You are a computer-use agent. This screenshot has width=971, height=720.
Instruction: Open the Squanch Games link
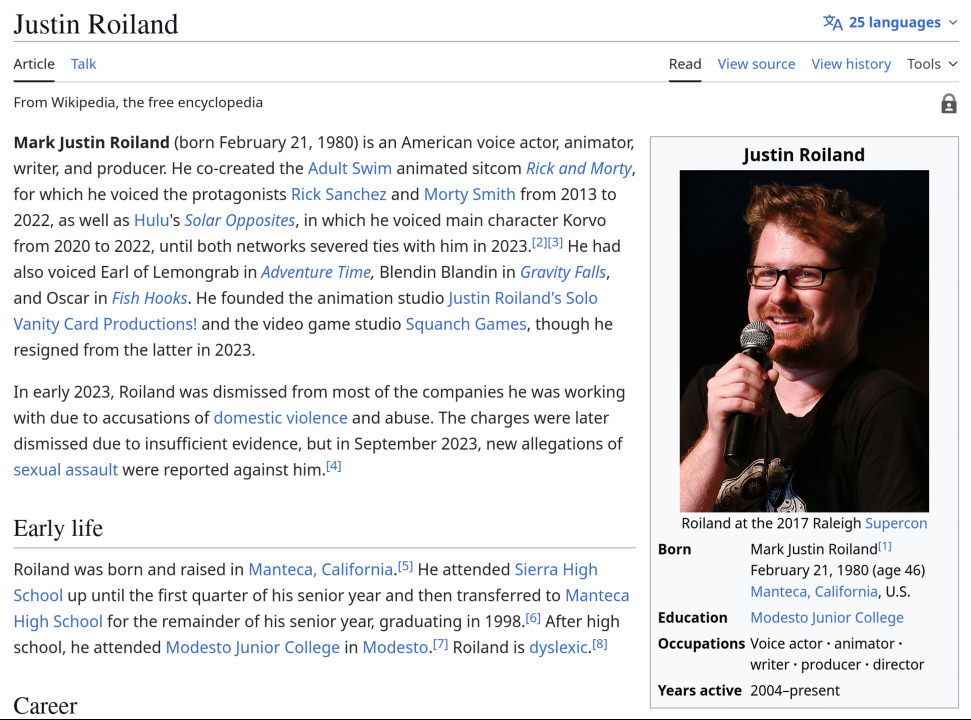466,324
